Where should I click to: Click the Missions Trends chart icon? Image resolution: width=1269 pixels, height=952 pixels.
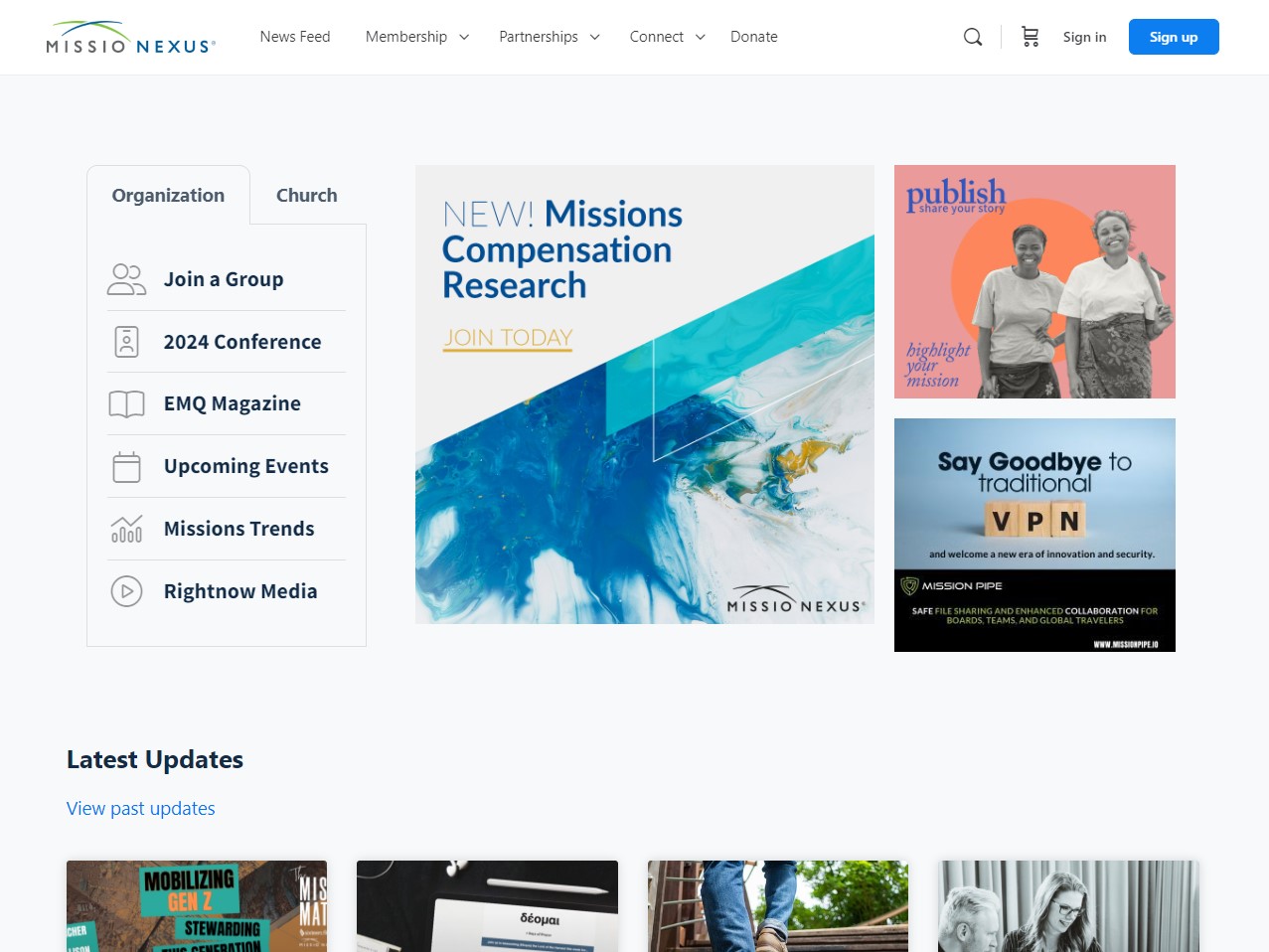[x=126, y=529]
